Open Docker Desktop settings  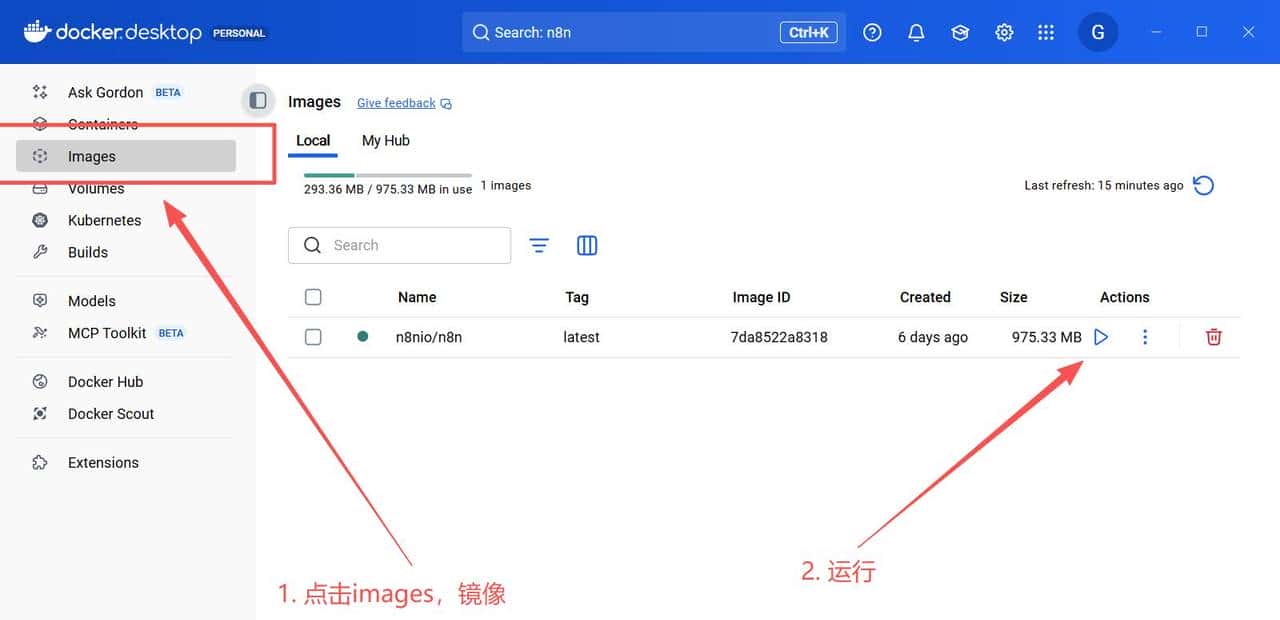[x=1004, y=31]
